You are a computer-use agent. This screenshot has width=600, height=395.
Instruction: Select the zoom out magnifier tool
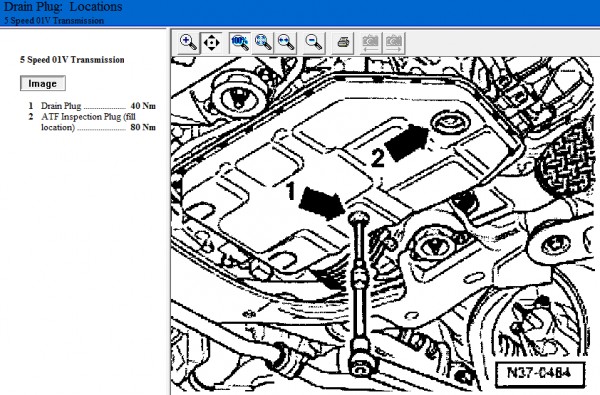pyautogui.click(x=314, y=42)
